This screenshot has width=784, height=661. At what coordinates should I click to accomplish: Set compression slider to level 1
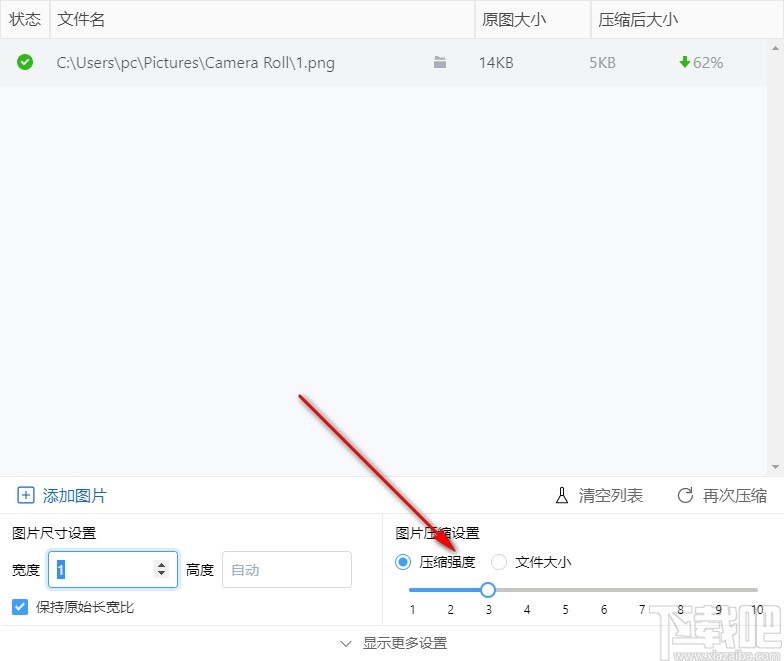412,590
